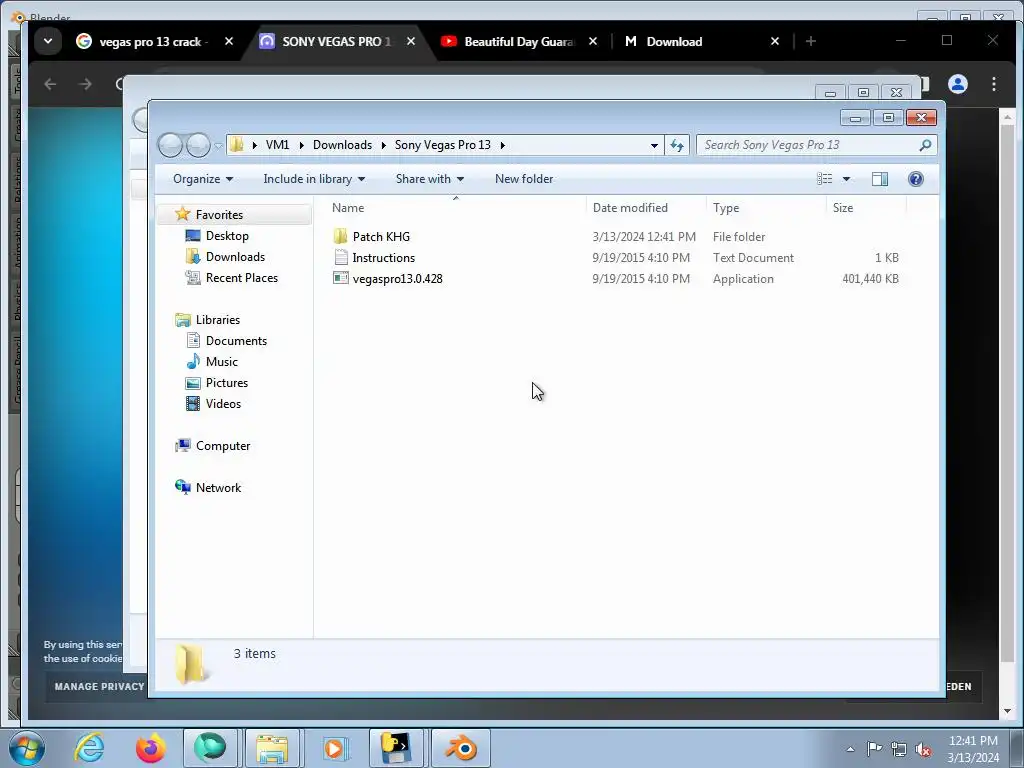1024x768 pixels.
Task: Open Include in library dropdown
Action: [x=314, y=179]
